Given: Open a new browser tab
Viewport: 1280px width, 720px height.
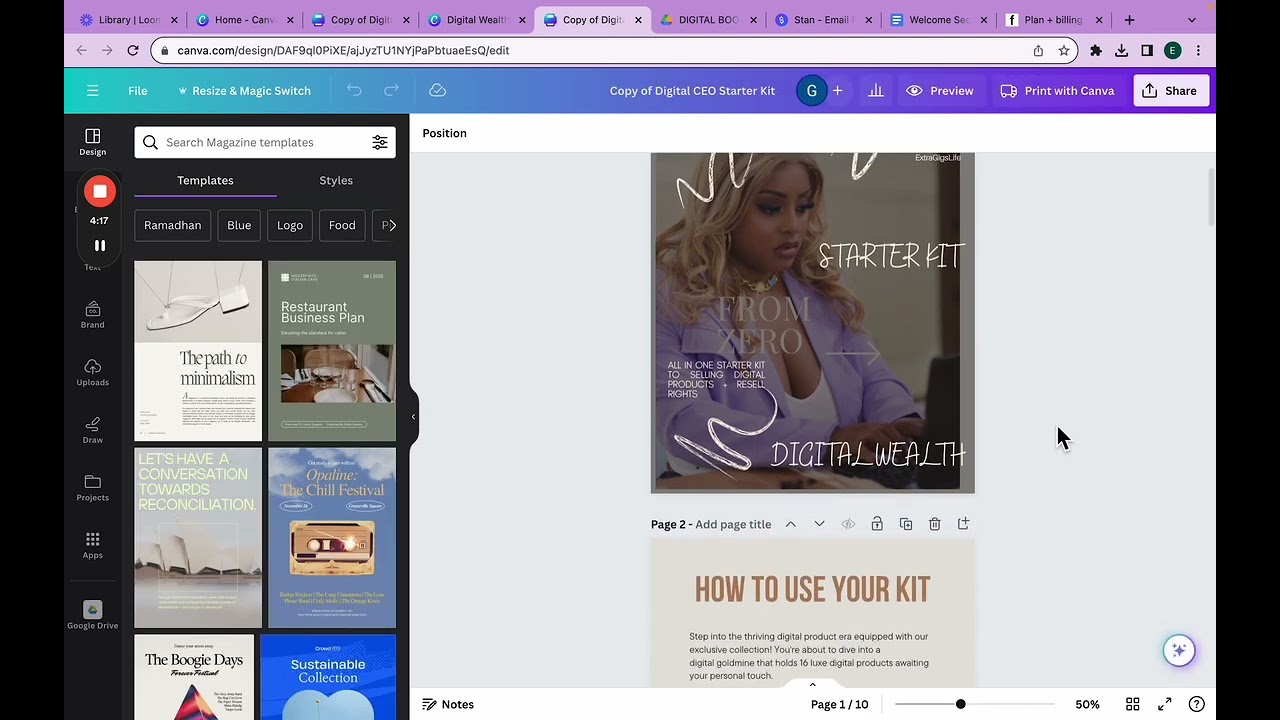Looking at the screenshot, I should coord(1129,20).
